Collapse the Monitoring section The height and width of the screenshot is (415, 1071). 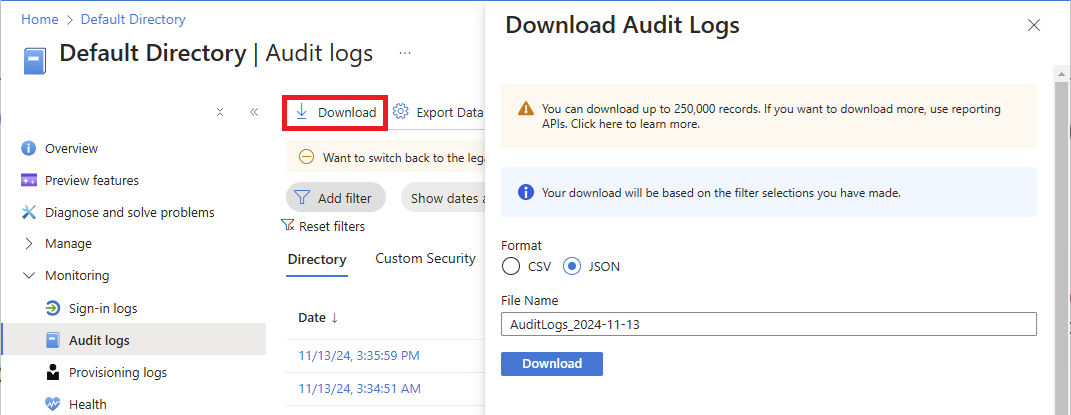click(28, 276)
